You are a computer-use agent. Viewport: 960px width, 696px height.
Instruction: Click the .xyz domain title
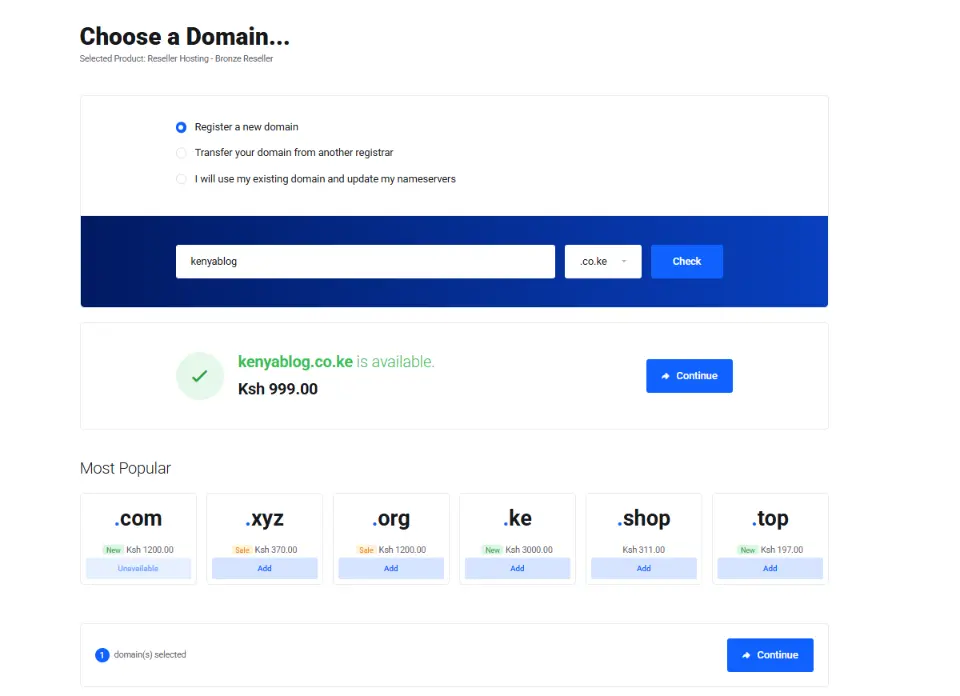[x=264, y=519]
